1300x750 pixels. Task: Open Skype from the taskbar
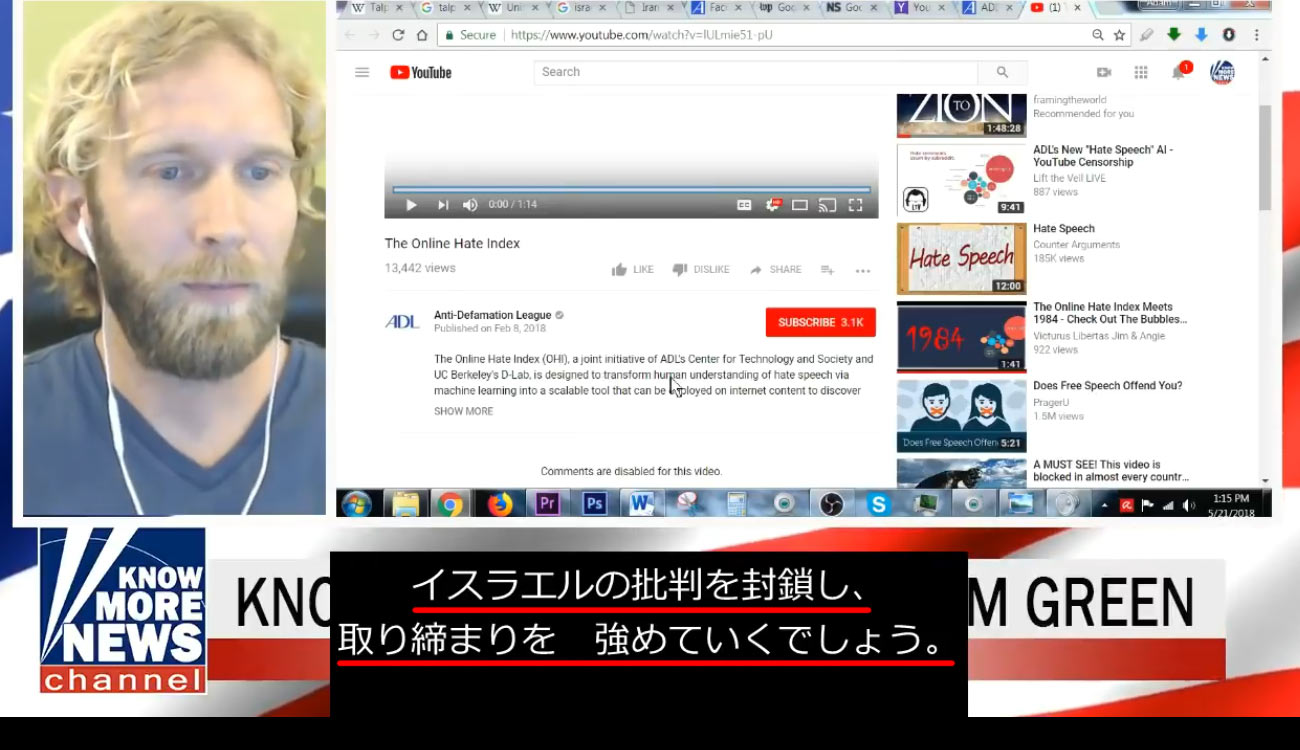point(879,504)
